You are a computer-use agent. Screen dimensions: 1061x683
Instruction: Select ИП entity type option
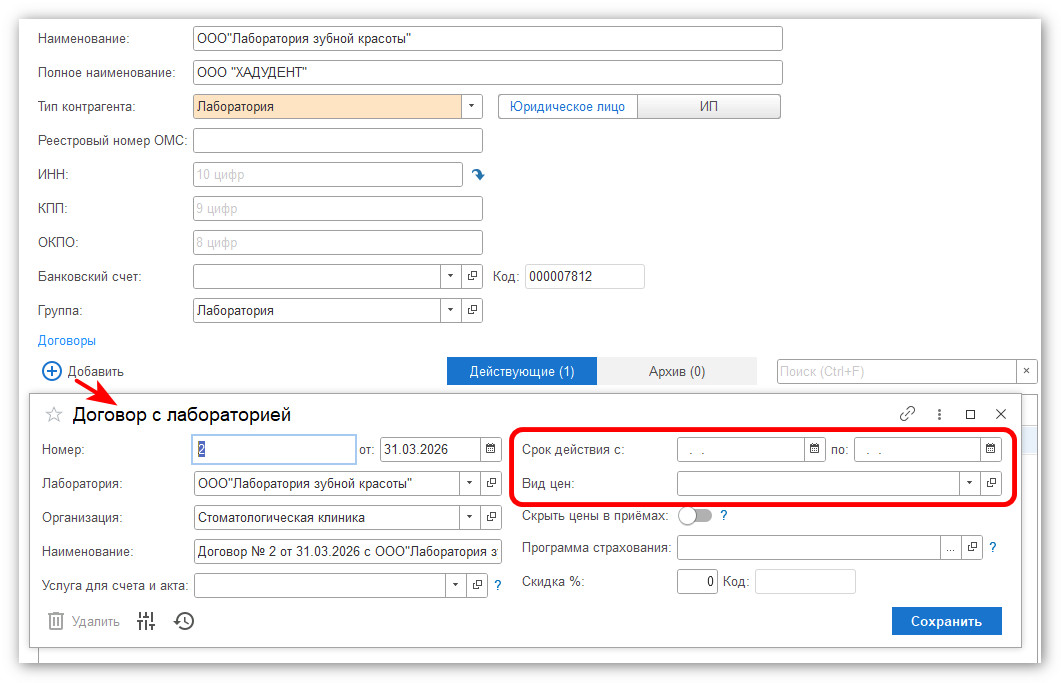708,107
